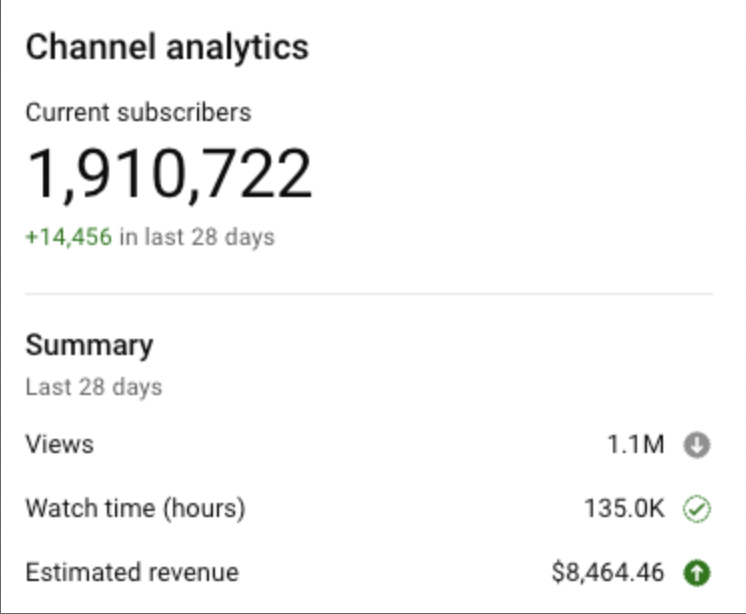The width and height of the screenshot is (746, 614).
Task: Click the dollar sign in the revenue amount
Action: coord(558,573)
